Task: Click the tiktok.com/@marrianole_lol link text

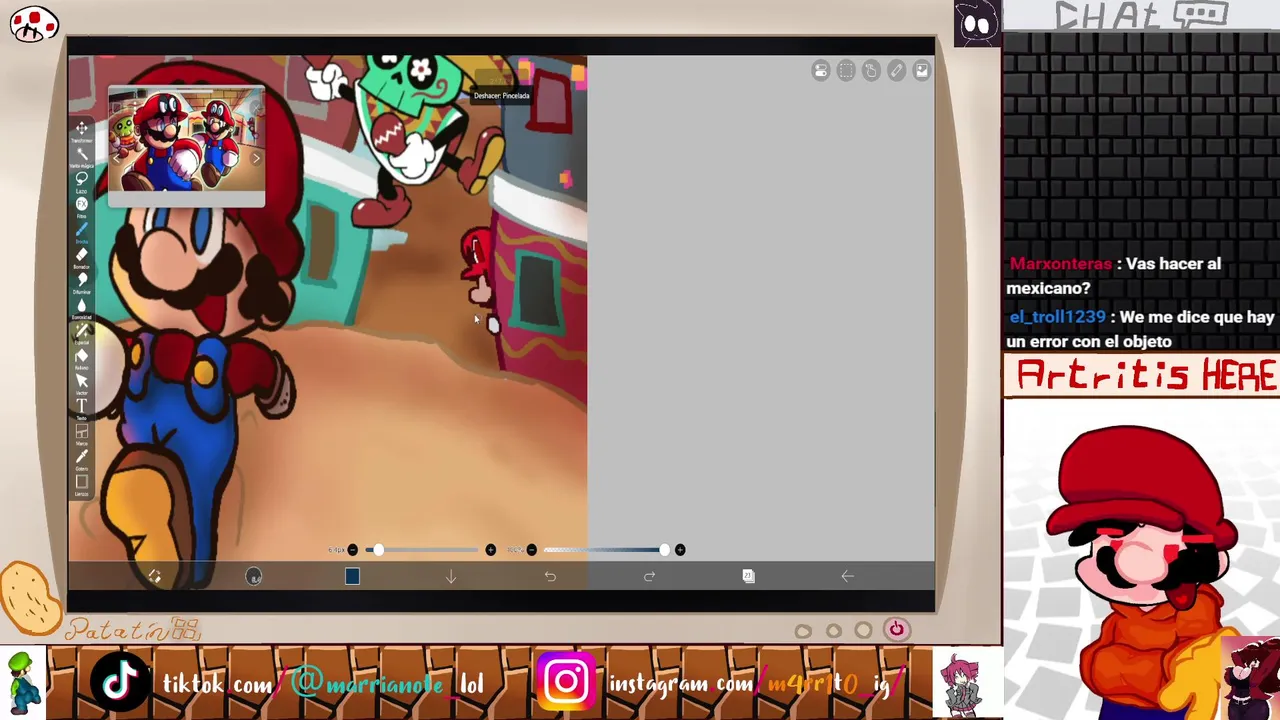Action: click(x=323, y=684)
